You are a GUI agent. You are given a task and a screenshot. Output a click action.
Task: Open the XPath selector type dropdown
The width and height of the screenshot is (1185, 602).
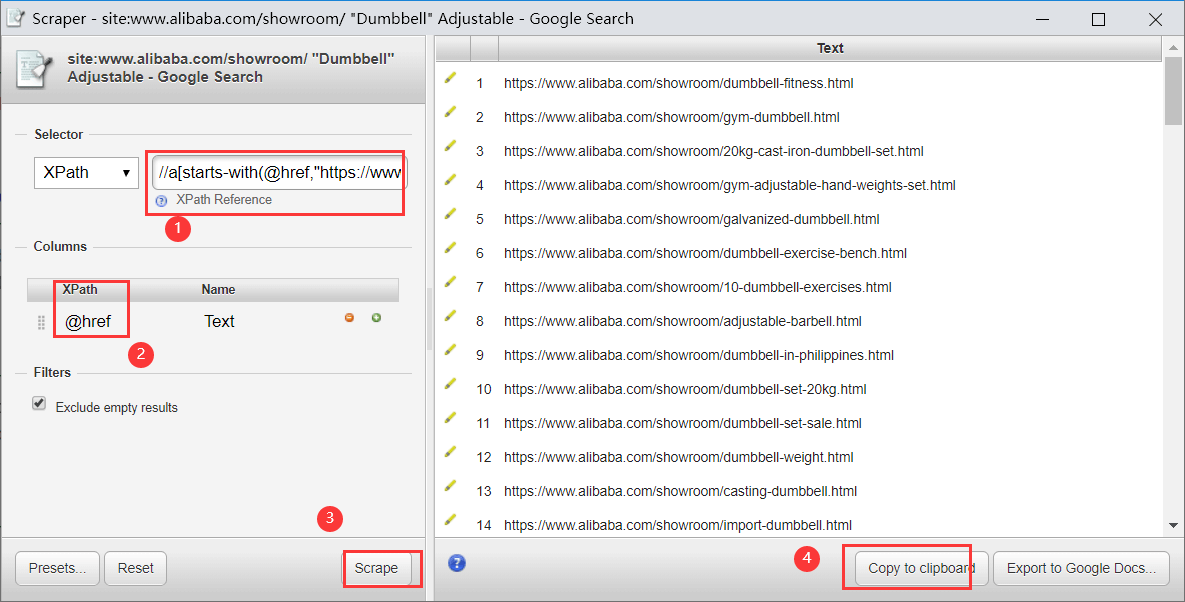pyautogui.click(x=86, y=173)
